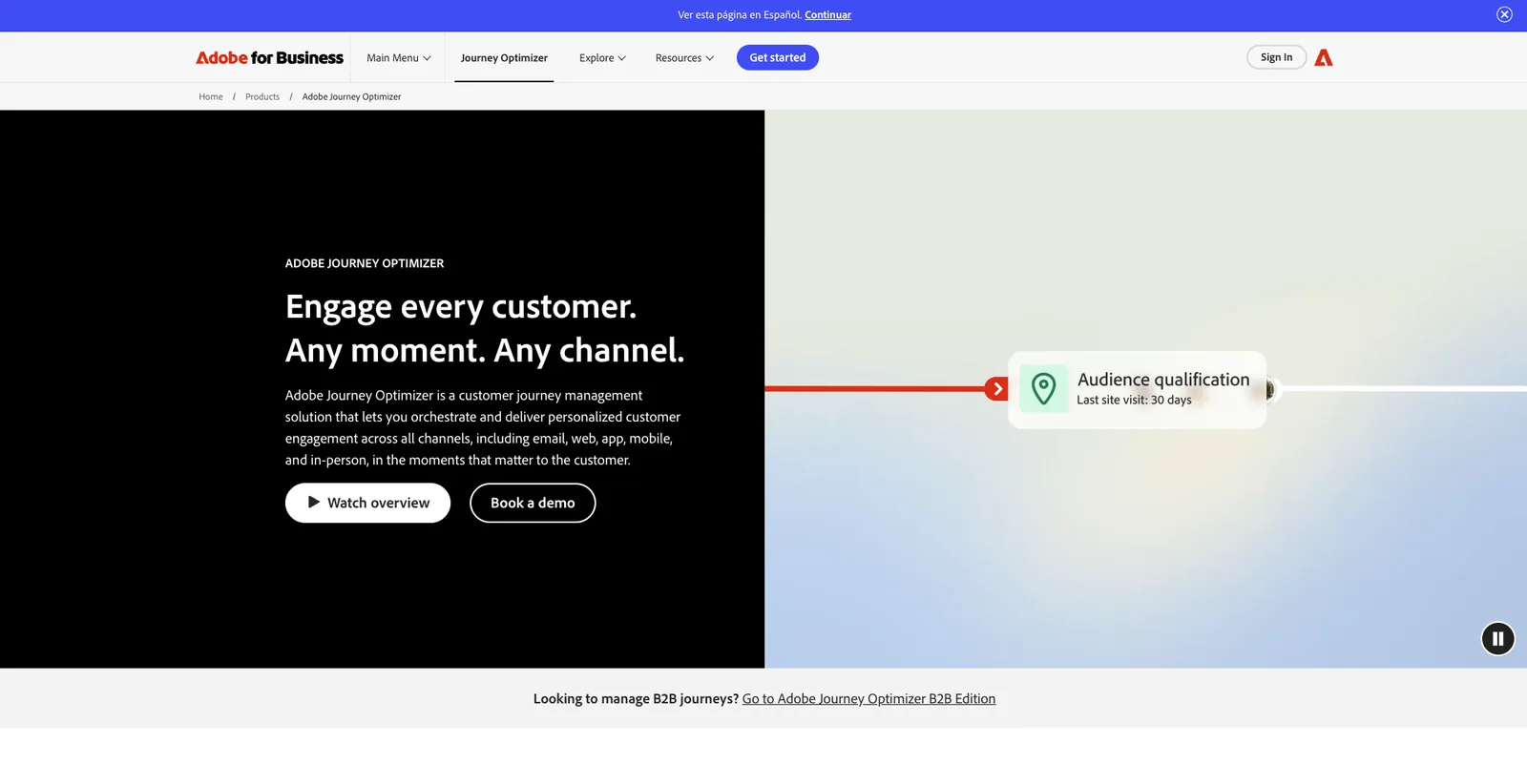This screenshot has width=1527, height=784.
Task: Click the Audience qualification card title
Action: (x=1163, y=380)
